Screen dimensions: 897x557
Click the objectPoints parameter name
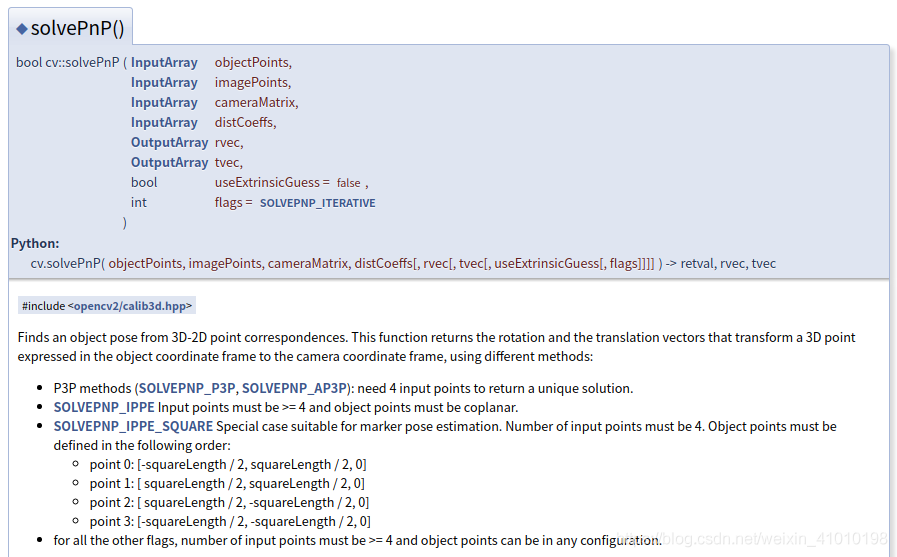pos(251,62)
